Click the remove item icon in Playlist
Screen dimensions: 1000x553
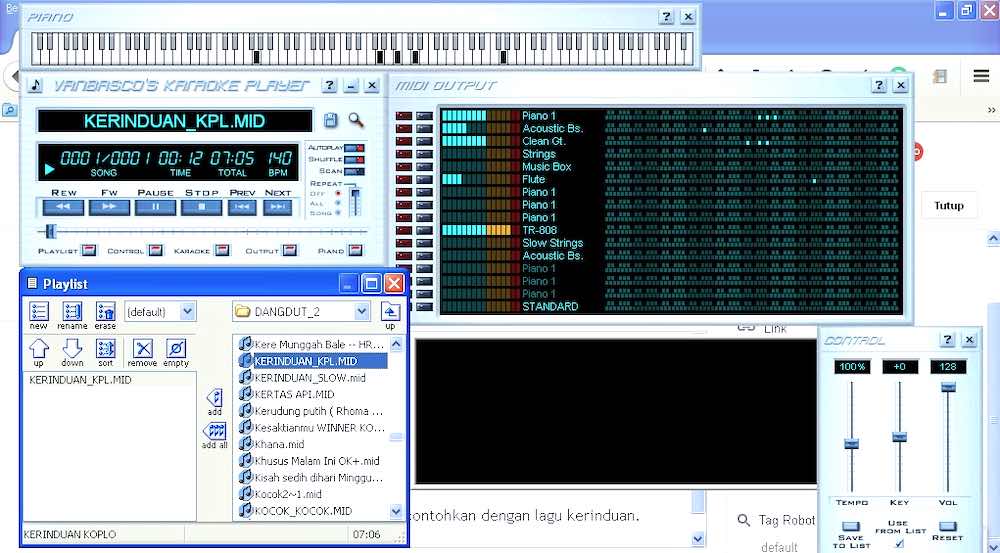point(142,348)
